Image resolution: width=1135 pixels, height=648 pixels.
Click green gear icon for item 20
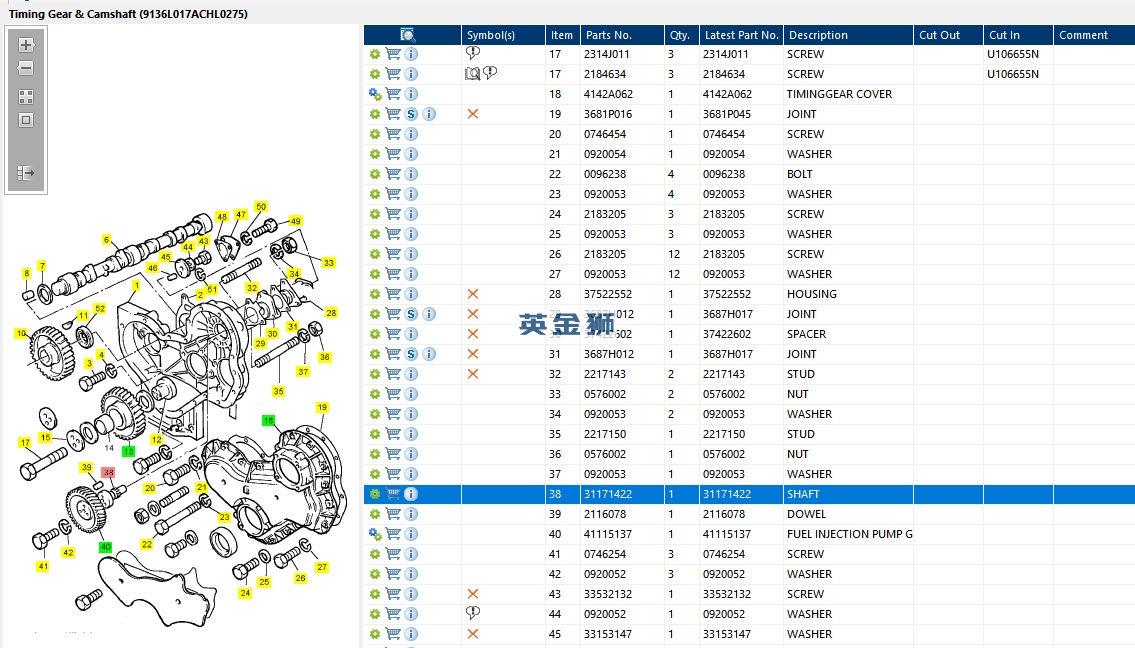point(375,134)
